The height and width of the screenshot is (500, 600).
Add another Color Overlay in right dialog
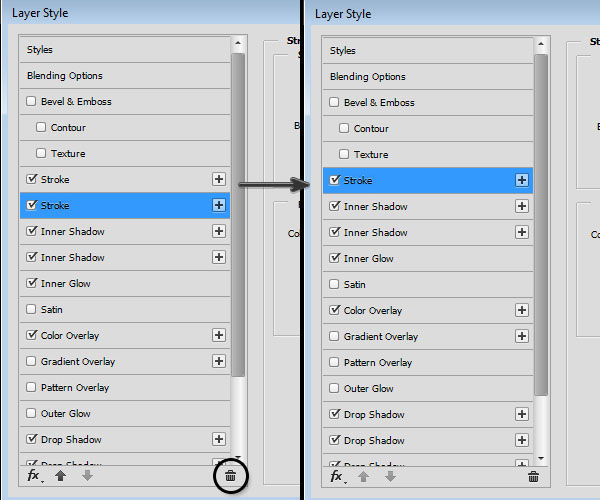pyautogui.click(x=522, y=310)
